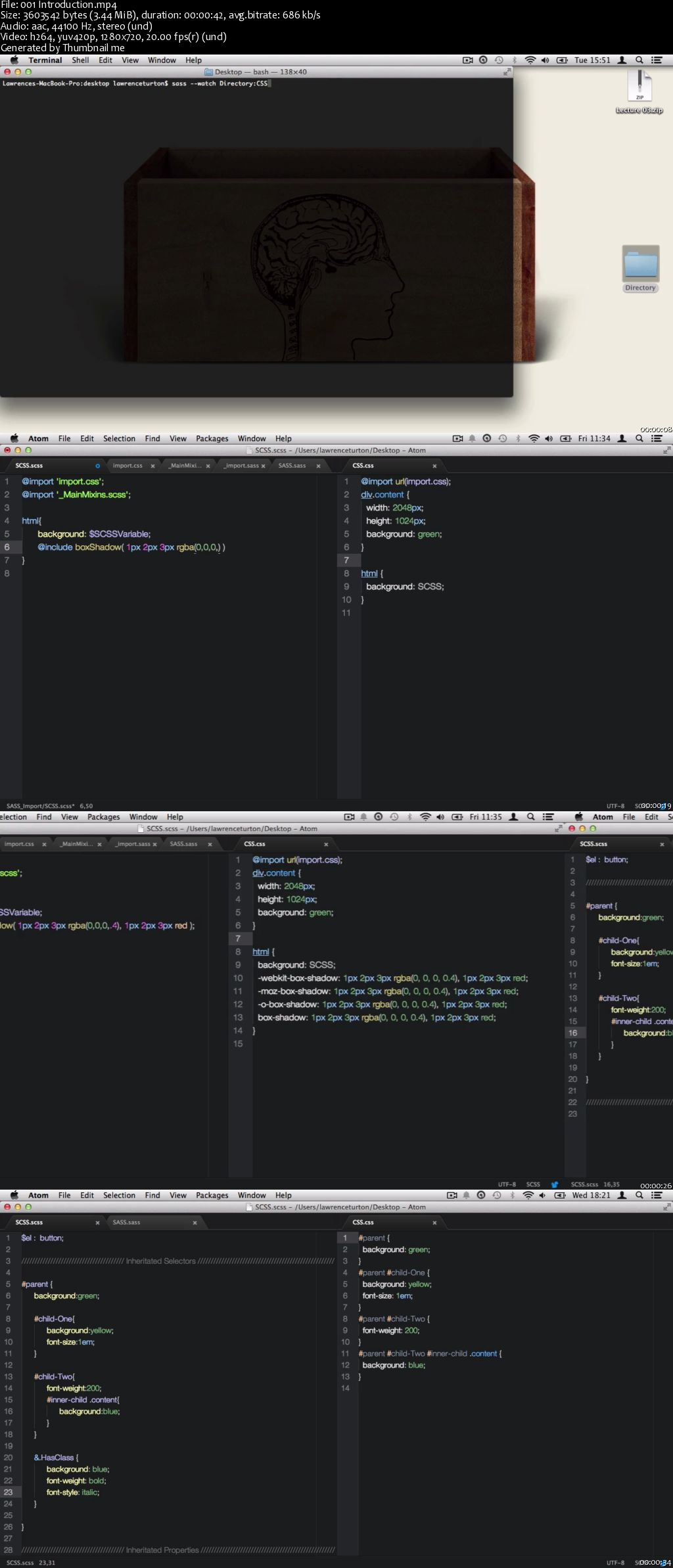The image size is (673, 1568).
Task: Close the import.css tab in Fri 11:34 frame
Action: point(152,466)
